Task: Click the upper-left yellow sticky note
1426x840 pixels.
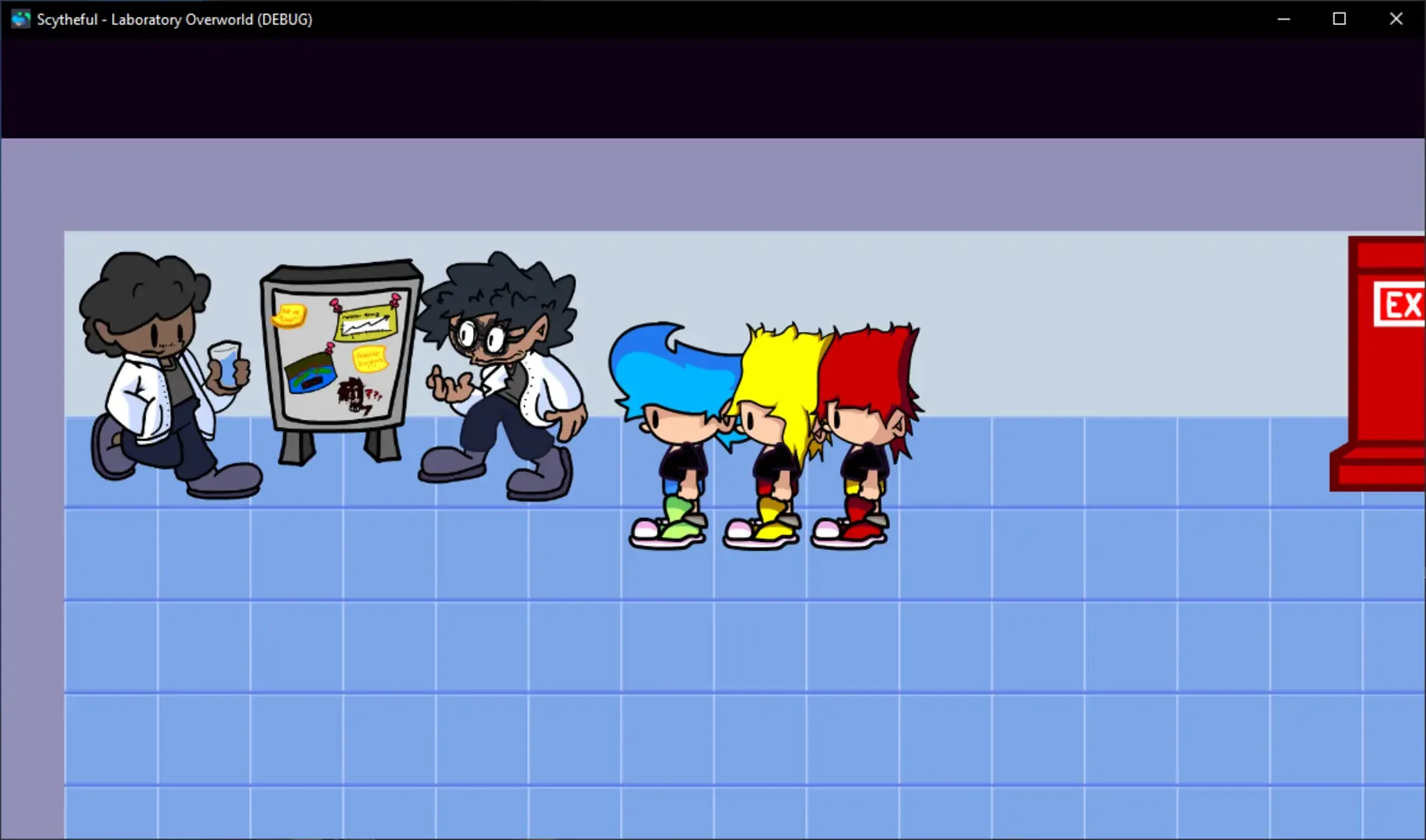Action: point(288,315)
